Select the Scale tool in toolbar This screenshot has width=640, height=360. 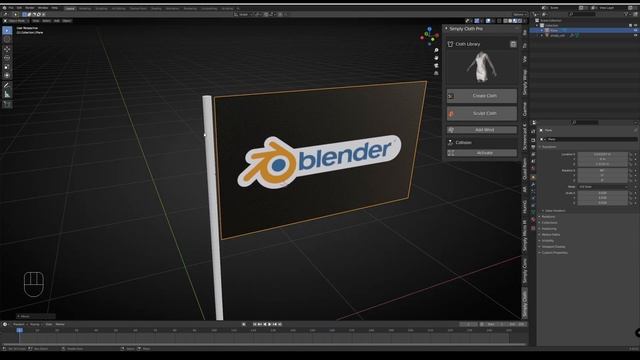coord(7,67)
